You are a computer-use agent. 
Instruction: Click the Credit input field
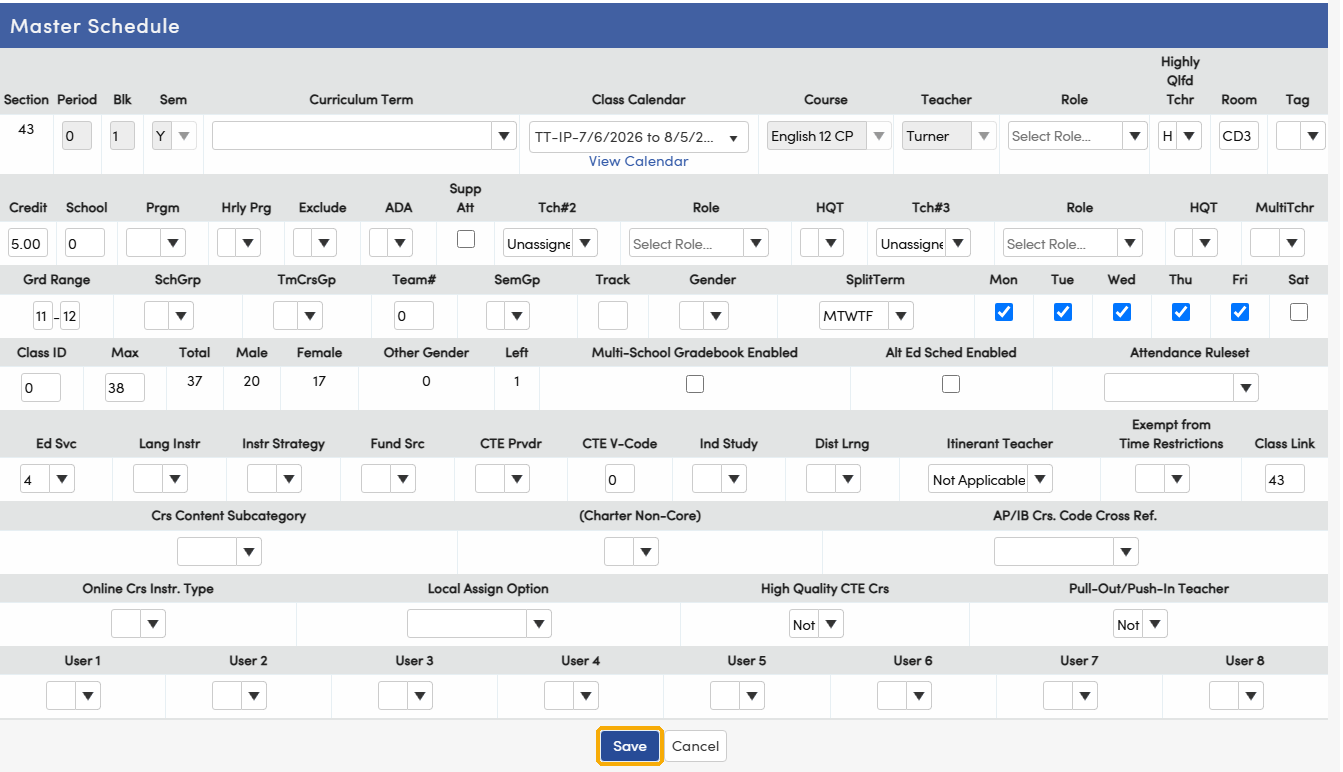[26, 243]
